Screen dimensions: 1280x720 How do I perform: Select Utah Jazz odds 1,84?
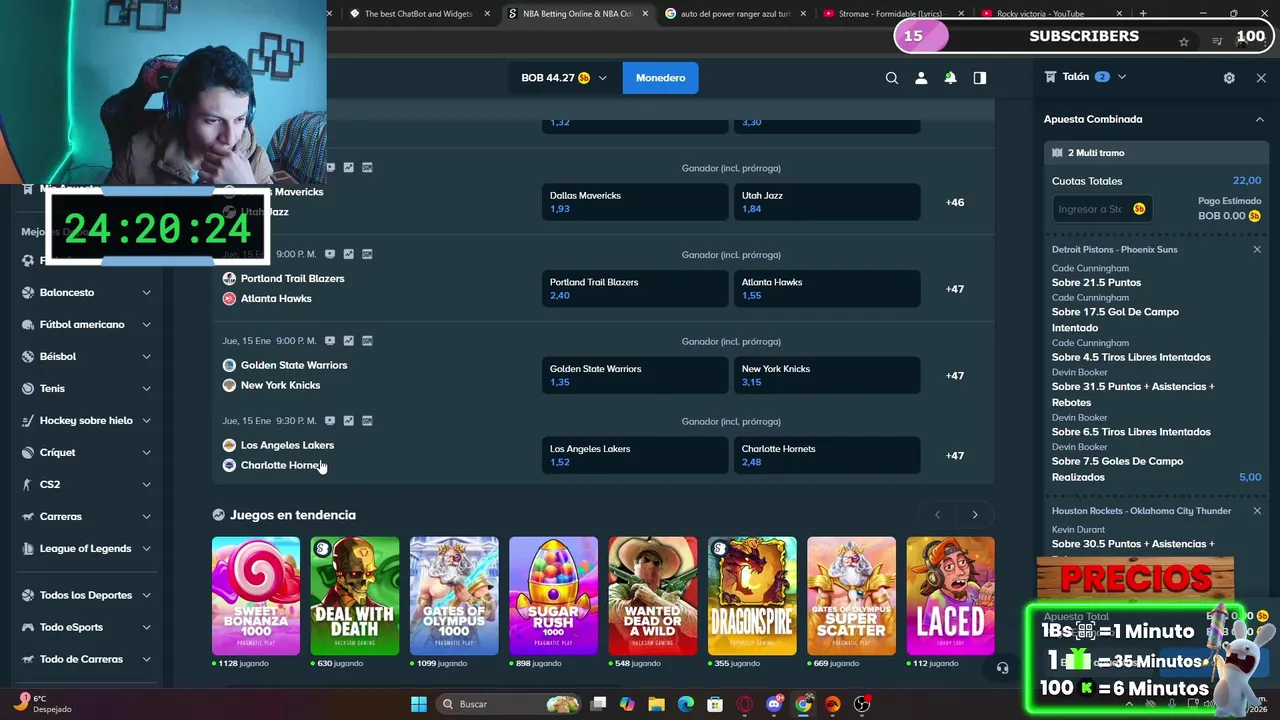coord(827,202)
